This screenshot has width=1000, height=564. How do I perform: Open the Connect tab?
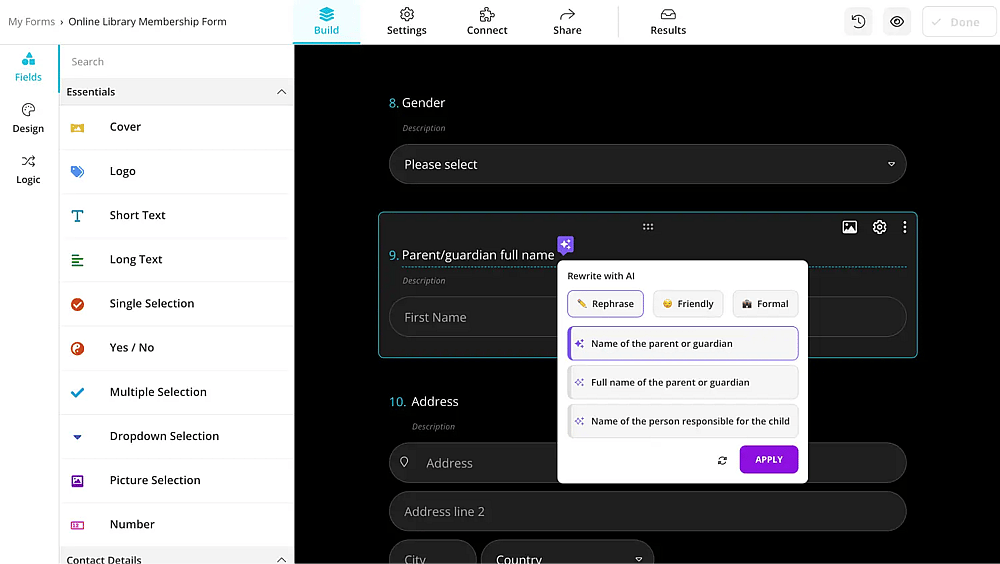[x=487, y=22]
